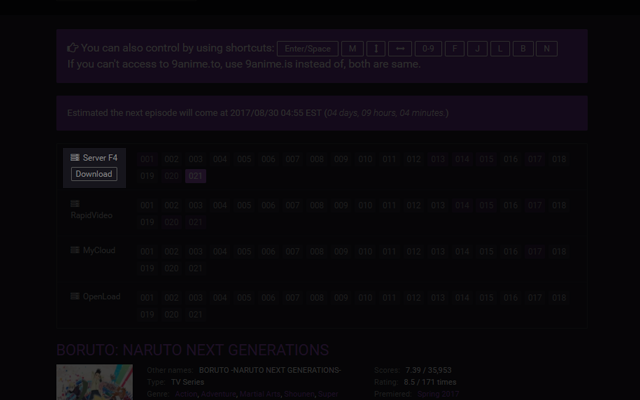This screenshot has width=640, height=400.
Task: Click the 8.5 / 171 times rating value
Action: click(x=430, y=382)
